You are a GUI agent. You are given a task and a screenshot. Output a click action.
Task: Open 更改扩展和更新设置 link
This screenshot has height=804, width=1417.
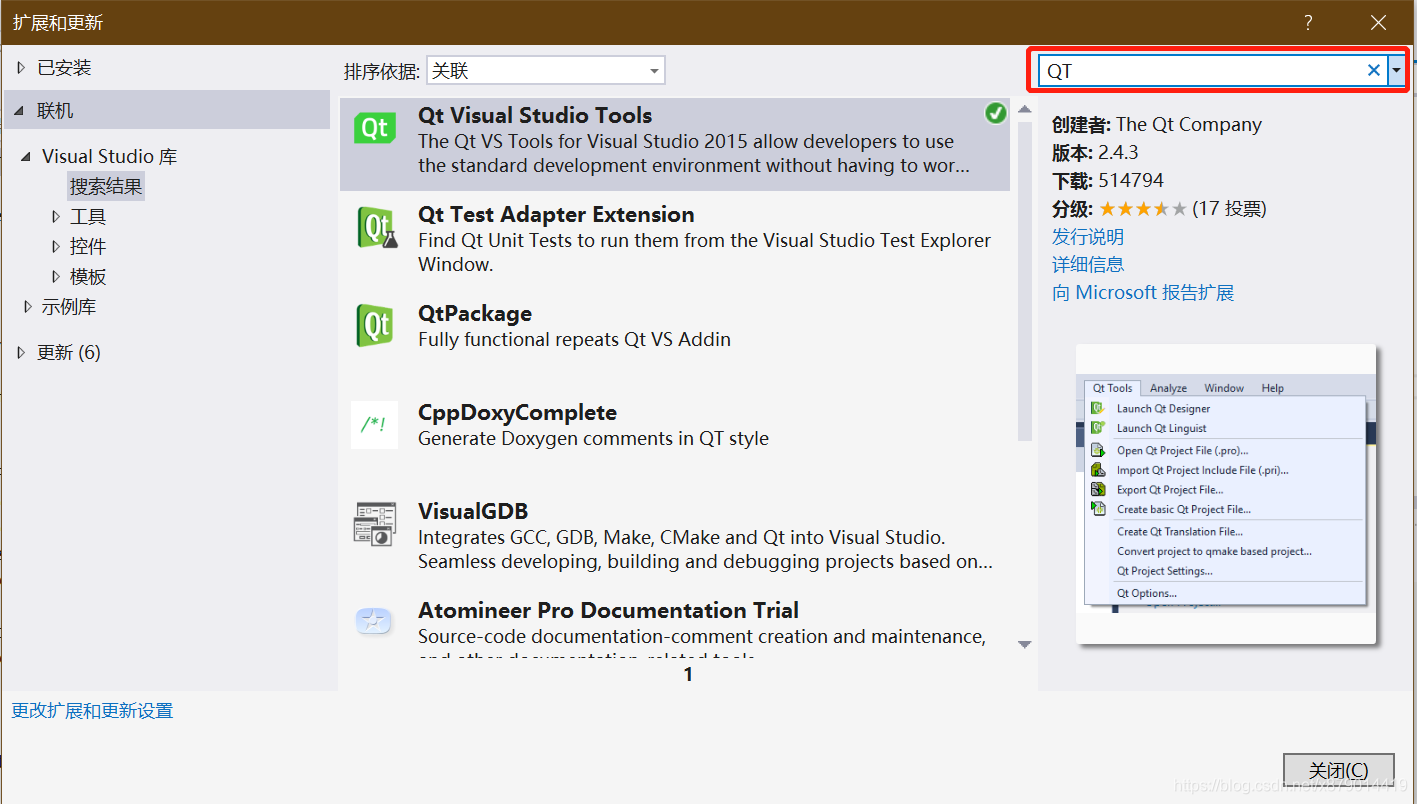92,711
